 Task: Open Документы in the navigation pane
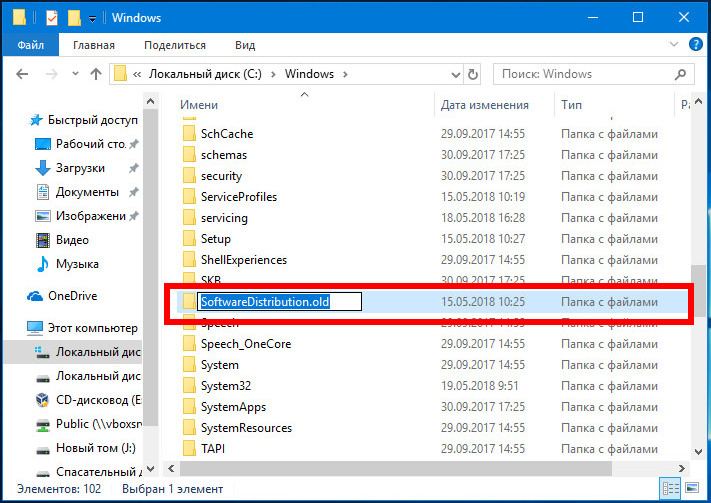point(87,192)
